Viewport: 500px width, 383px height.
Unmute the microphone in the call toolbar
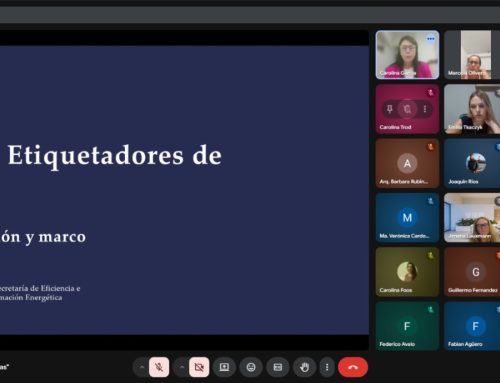(159, 367)
